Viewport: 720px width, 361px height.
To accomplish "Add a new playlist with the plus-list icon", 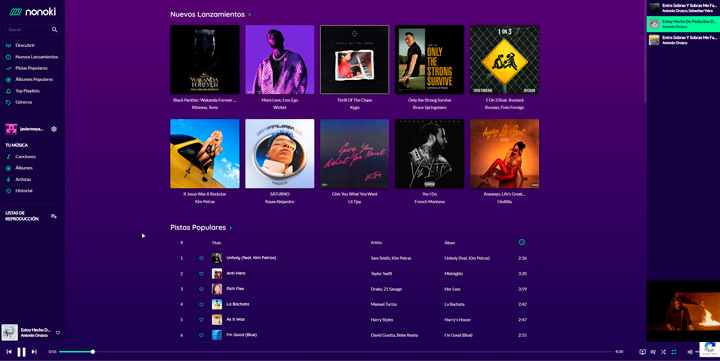I will (54, 216).
